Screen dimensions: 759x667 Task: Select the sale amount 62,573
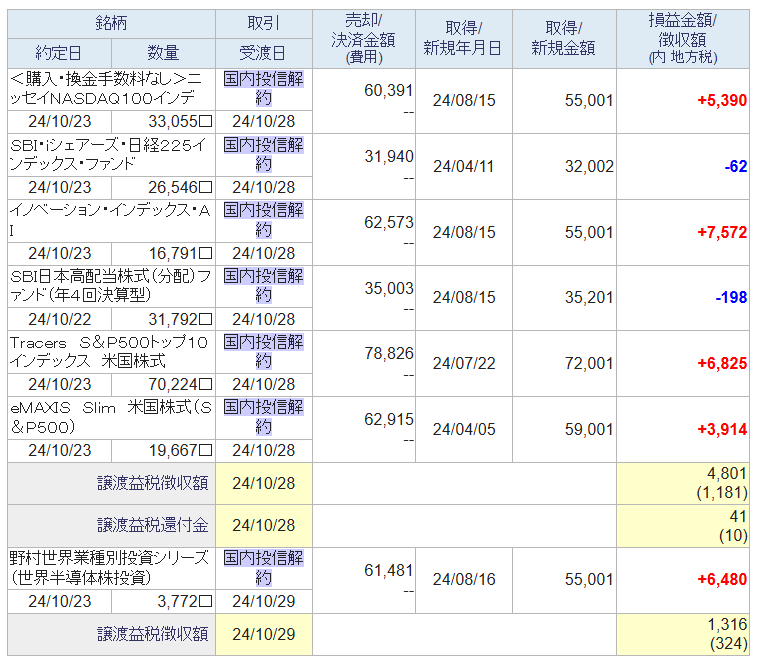pyautogui.click(x=389, y=223)
